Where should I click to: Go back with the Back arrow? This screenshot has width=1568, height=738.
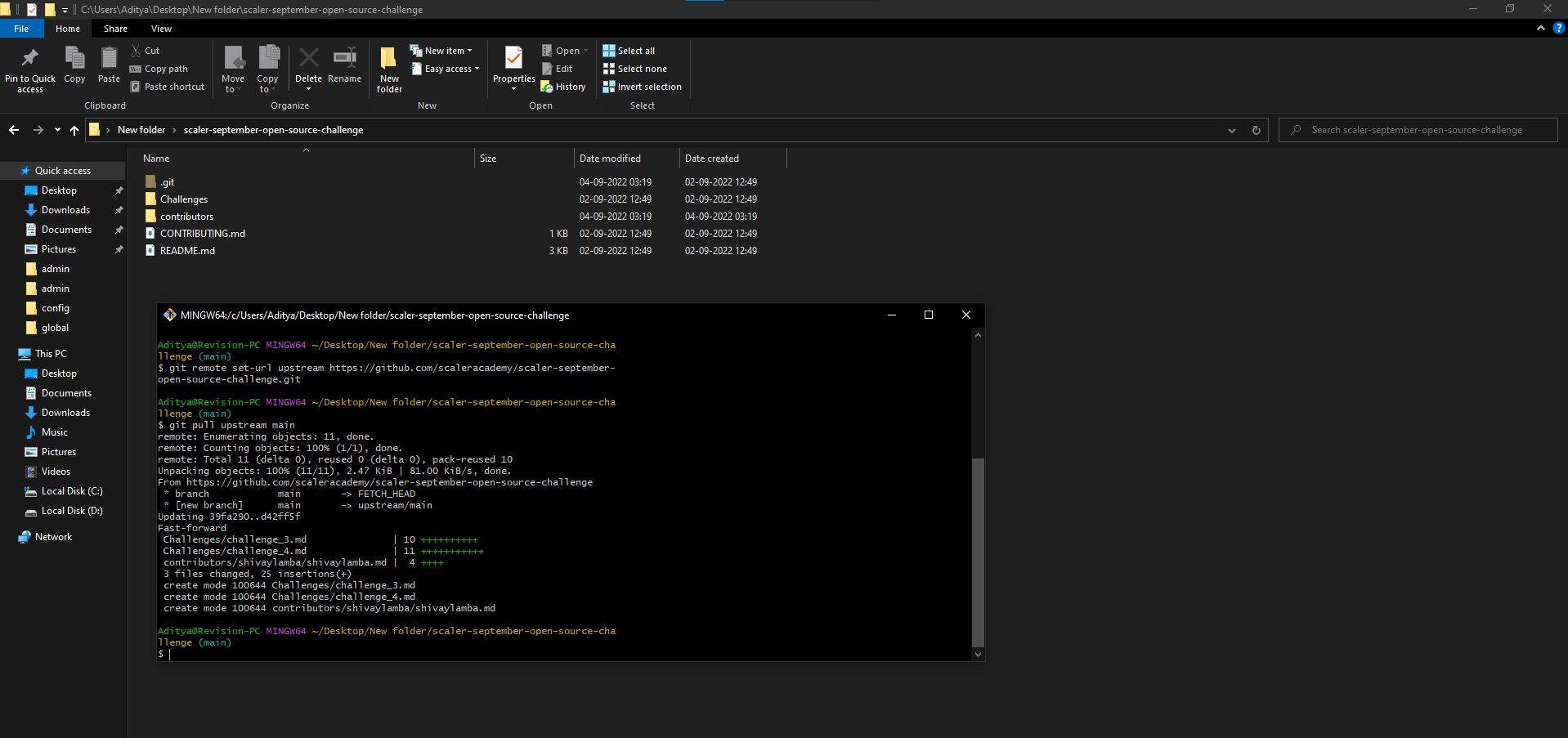coord(14,130)
